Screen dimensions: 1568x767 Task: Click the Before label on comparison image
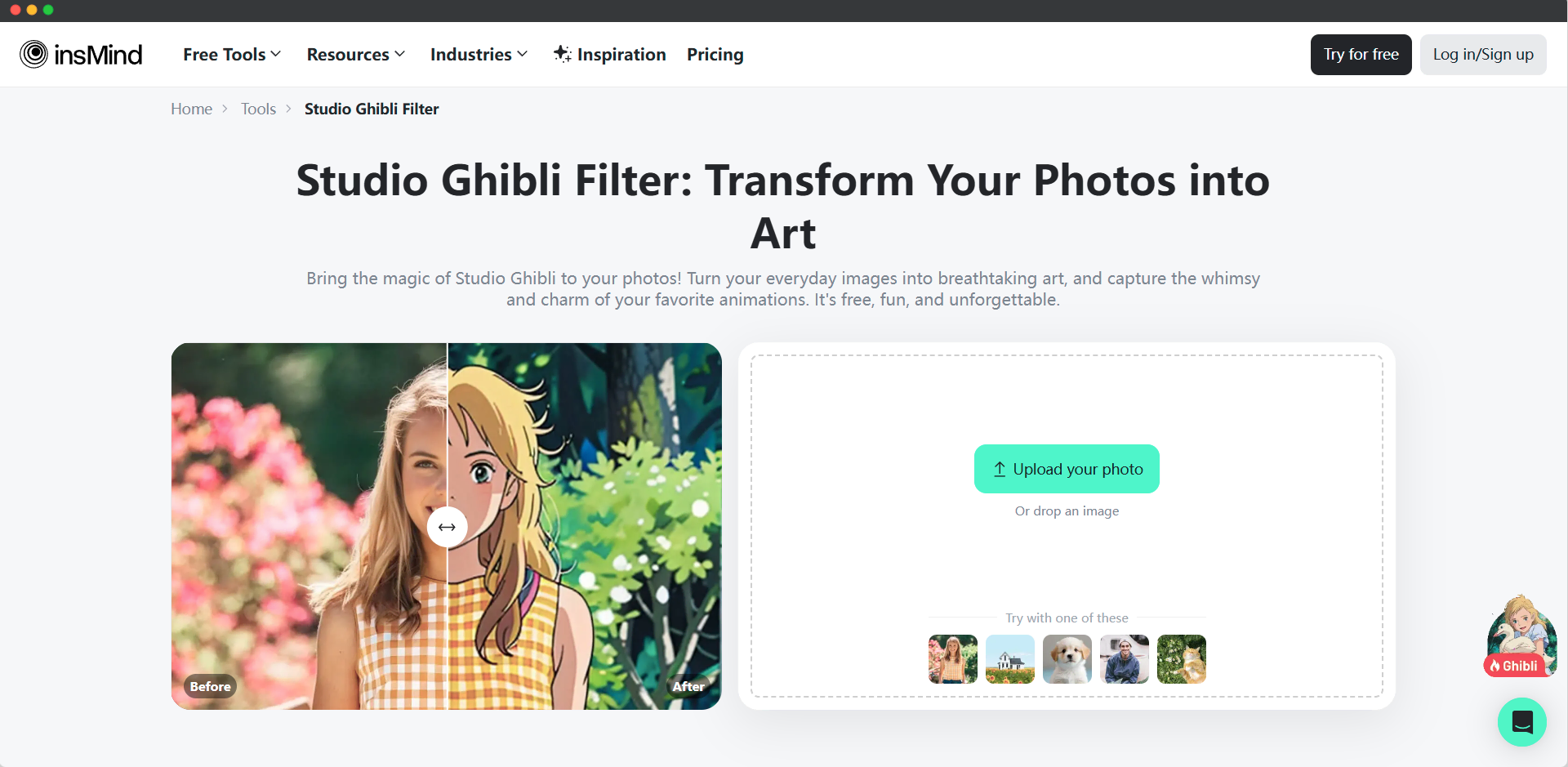(x=211, y=687)
